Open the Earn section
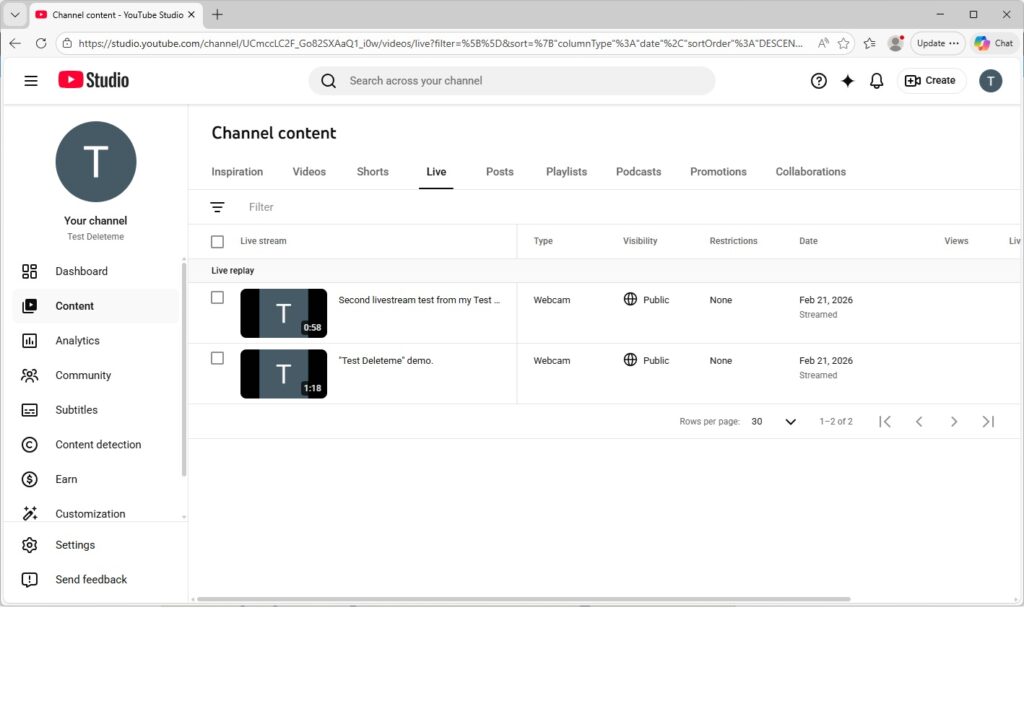This screenshot has height=701, width=1024. coord(66,479)
